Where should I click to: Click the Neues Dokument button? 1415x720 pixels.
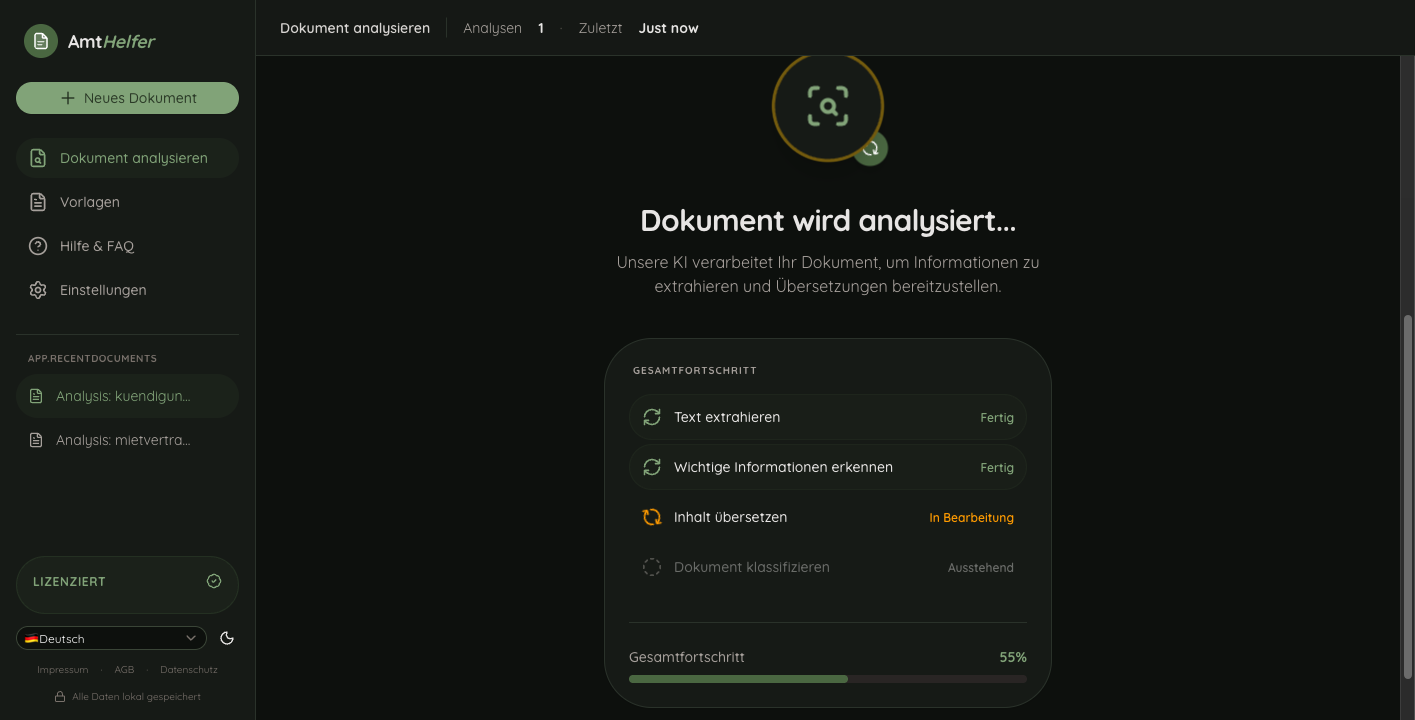click(x=127, y=98)
